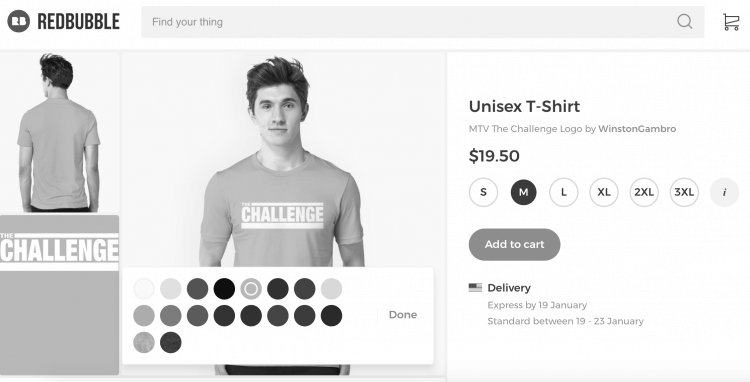Click Add to cart button
This screenshot has height=382, width=750.
tap(514, 244)
